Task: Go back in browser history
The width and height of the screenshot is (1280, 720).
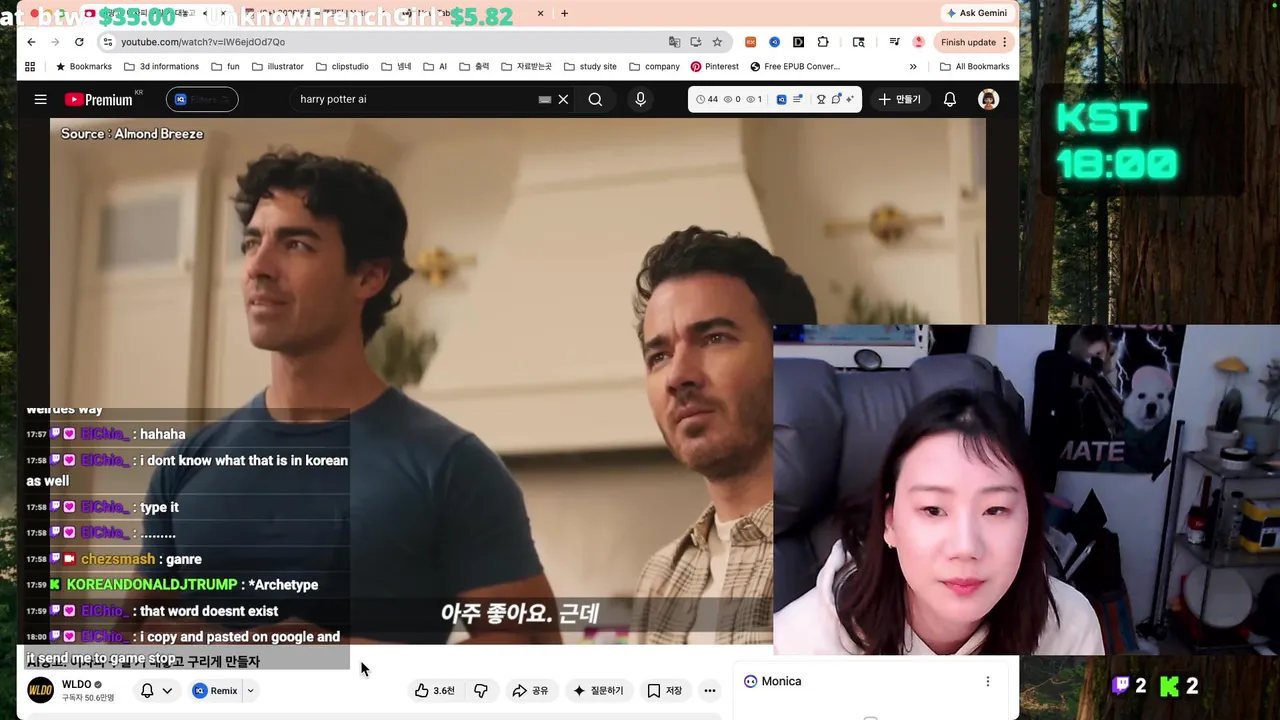Action: click(x=31, y=42)
